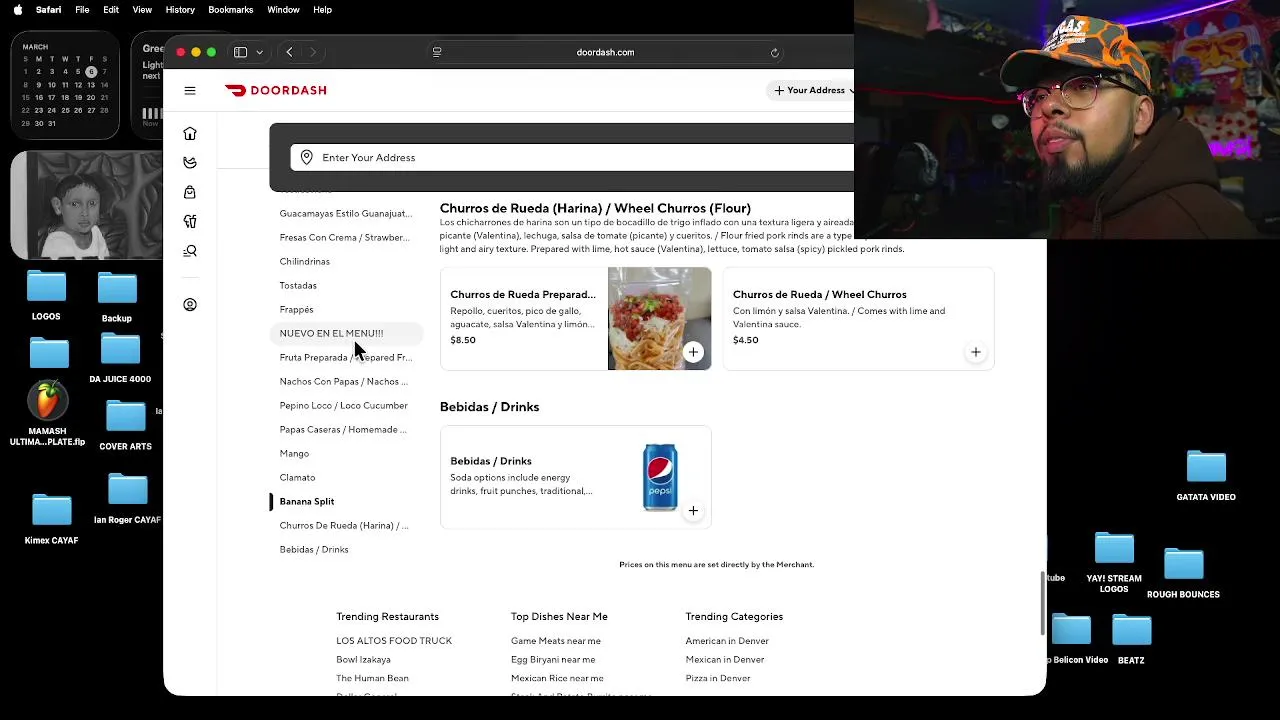This screenshot has height=720, width=1280.
Task: Open the drinks and bottle icon in sidebar
Action: pyautogui.click(x=190, y=221)
